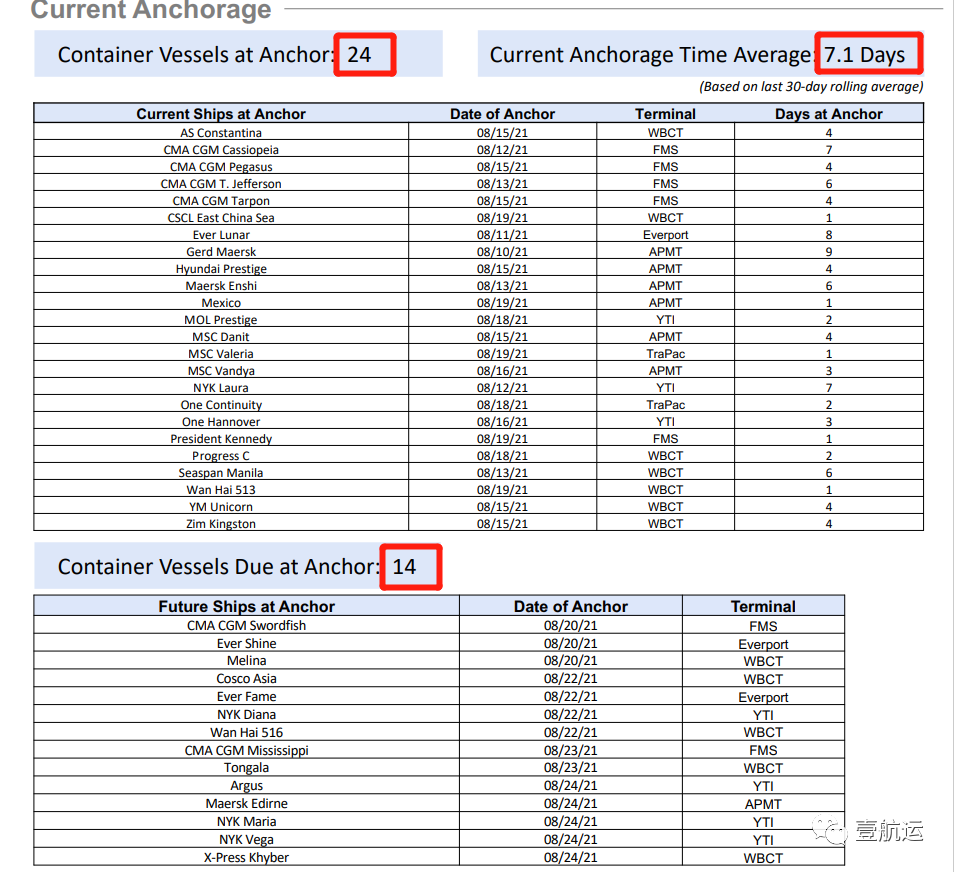Select ship name 'YM Unicorn'

point(221,507)
